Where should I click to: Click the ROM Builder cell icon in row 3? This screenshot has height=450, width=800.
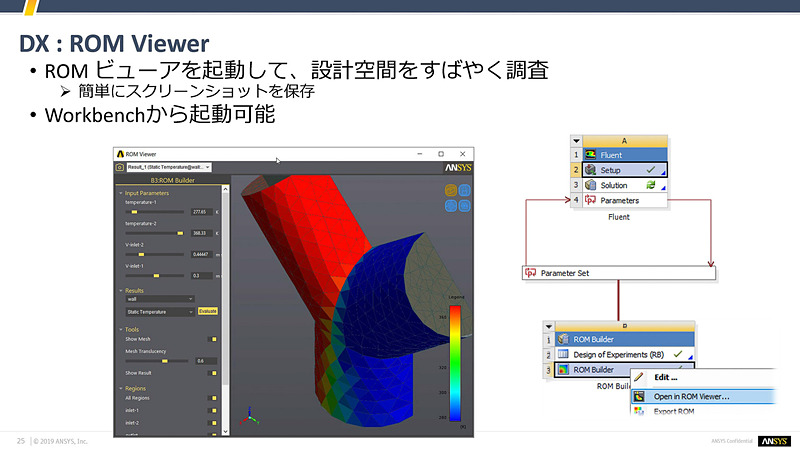tap(563, 369)
